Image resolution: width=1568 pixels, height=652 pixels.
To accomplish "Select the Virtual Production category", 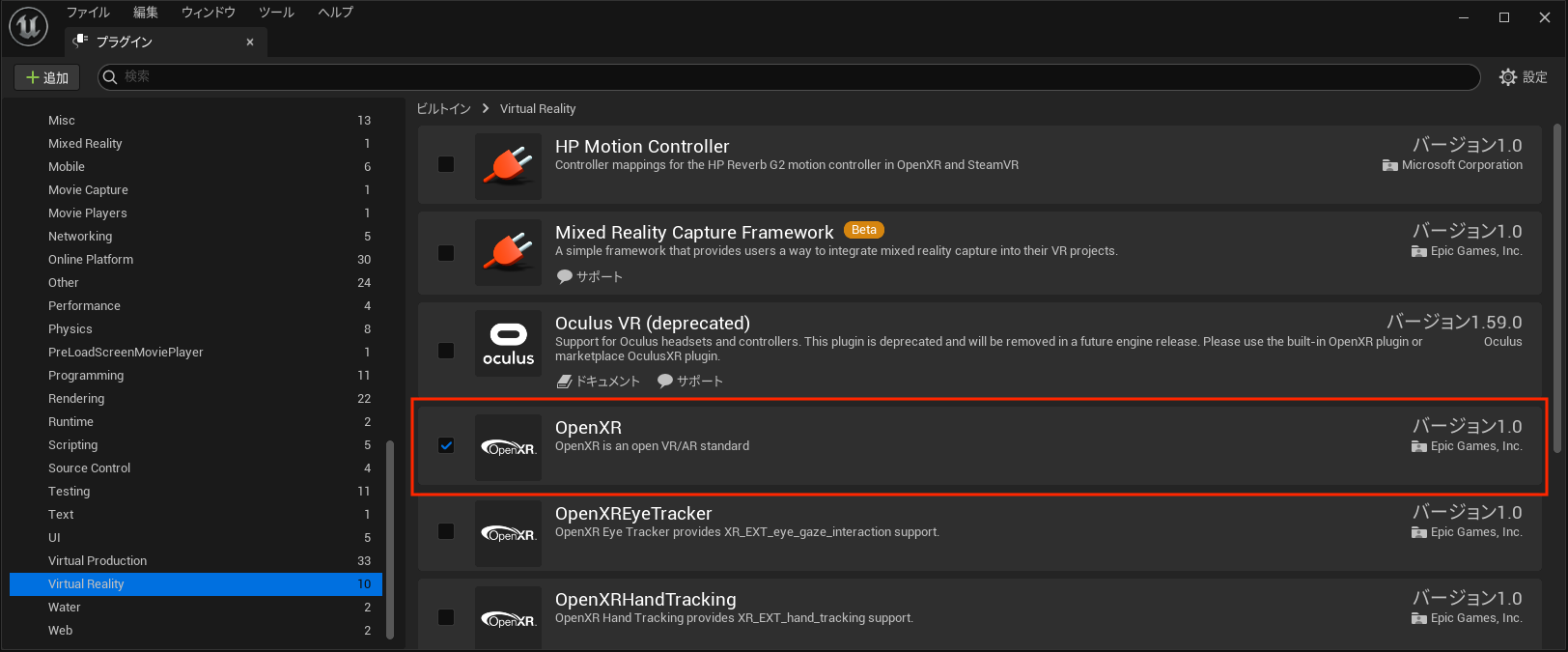I will pos(196,561).
